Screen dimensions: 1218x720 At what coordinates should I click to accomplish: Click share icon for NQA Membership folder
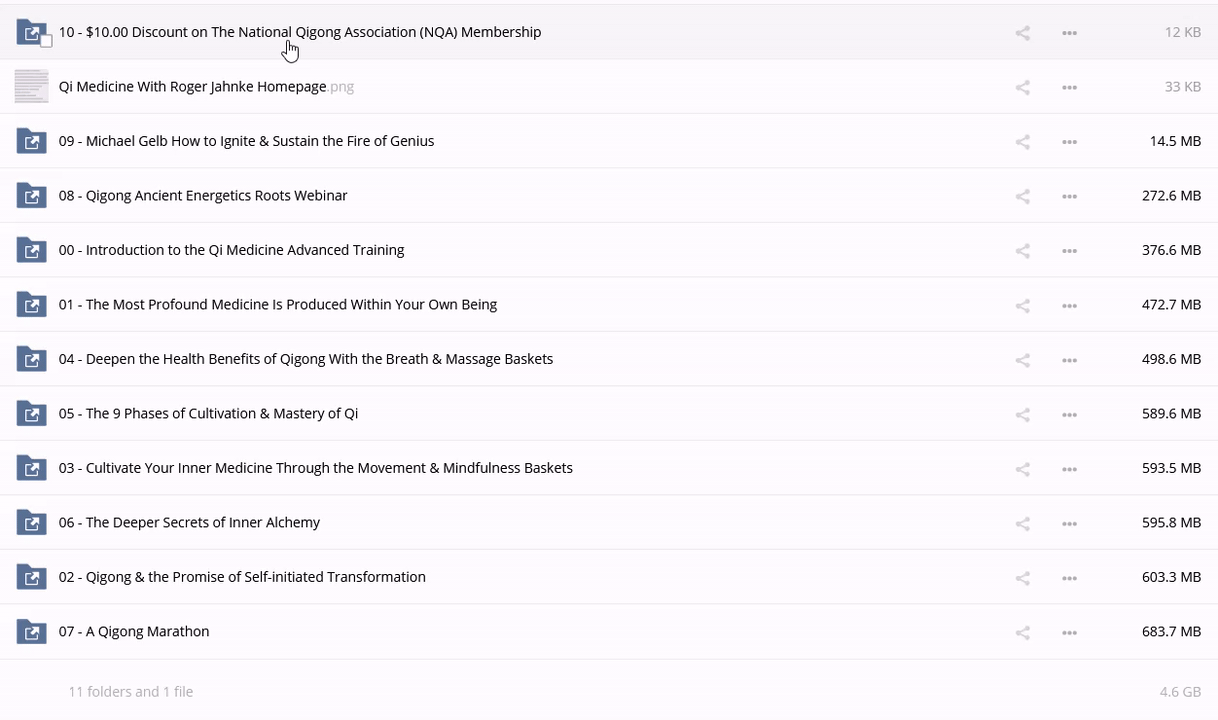pyautogui.click(x=1022, y=33)
